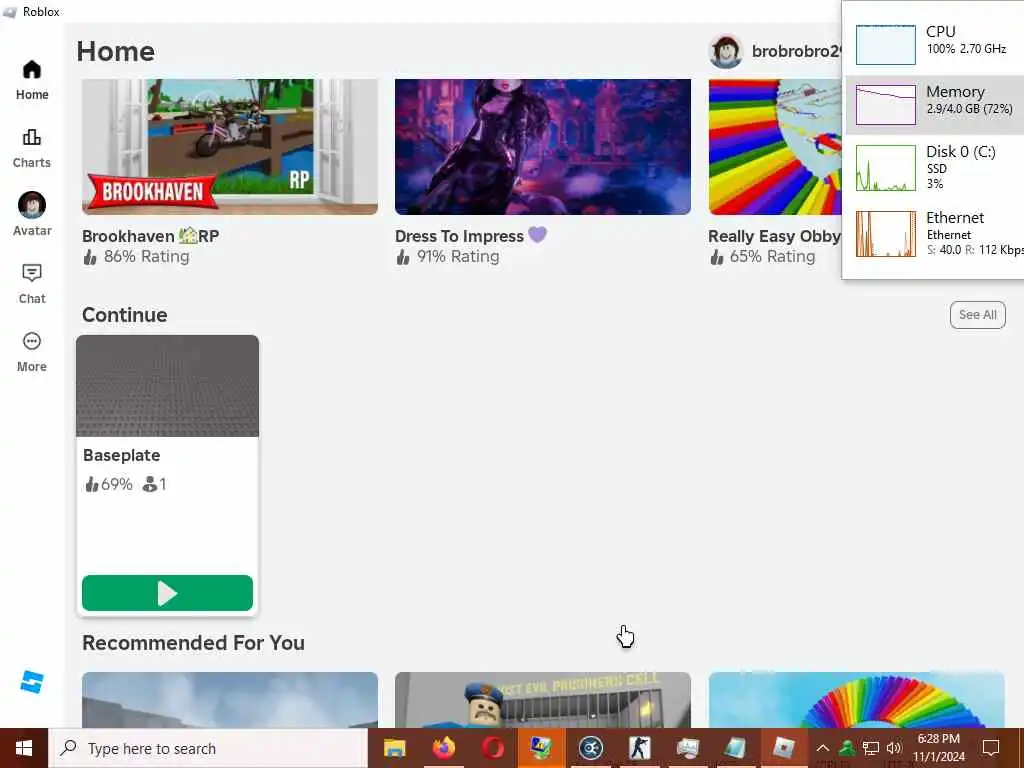Click the 91% Rating text
The height and width of the screenshot is (768, 1024).
pos(458,257)
